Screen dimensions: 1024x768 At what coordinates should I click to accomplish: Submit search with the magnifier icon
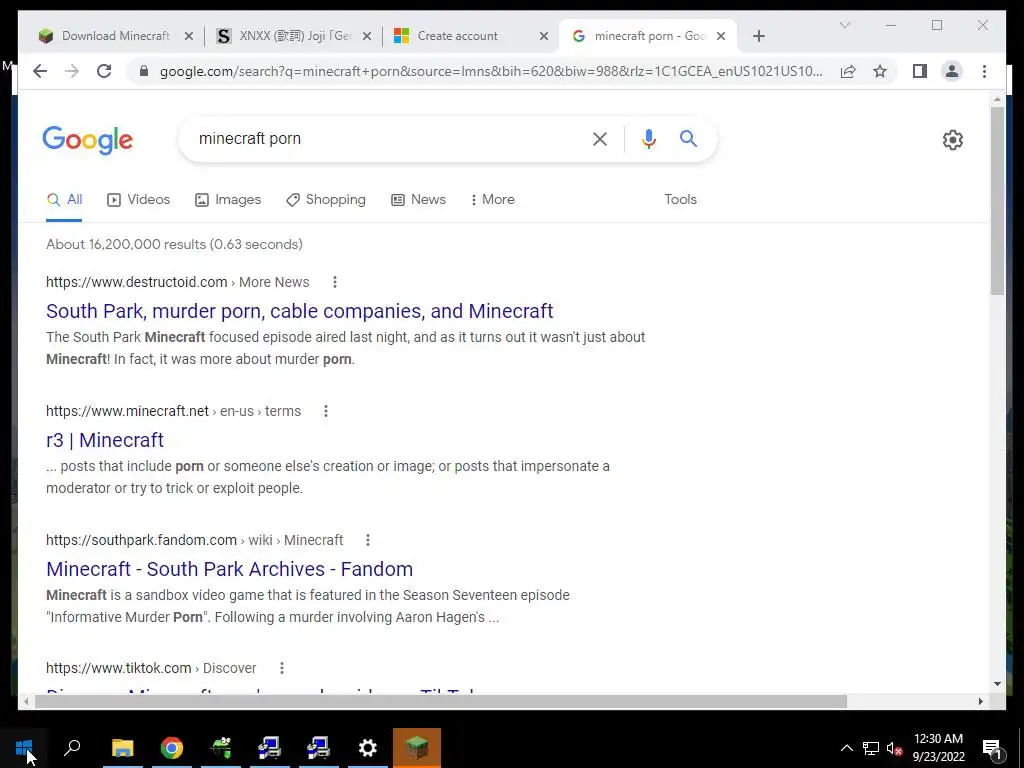pos(688,138)
